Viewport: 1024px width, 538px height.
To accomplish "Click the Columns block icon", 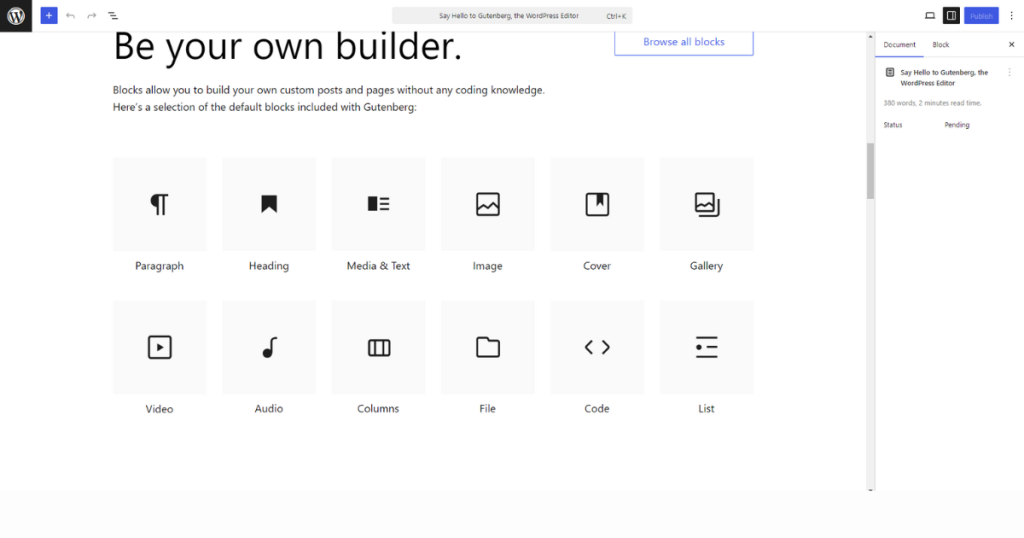I will tap(378, 347).
